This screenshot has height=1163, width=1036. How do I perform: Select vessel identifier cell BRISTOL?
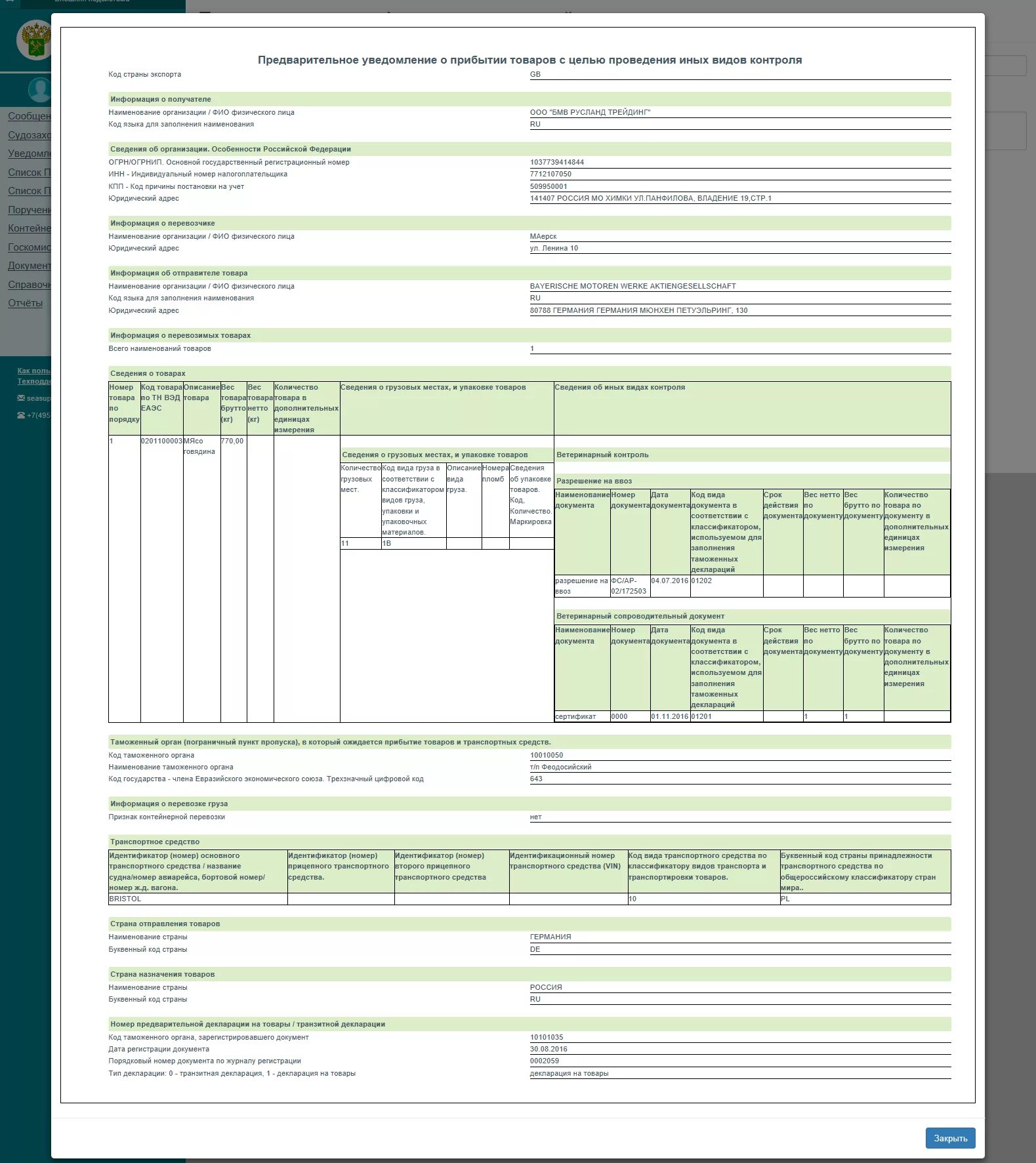pyautogui.click(x=197, y=899)
